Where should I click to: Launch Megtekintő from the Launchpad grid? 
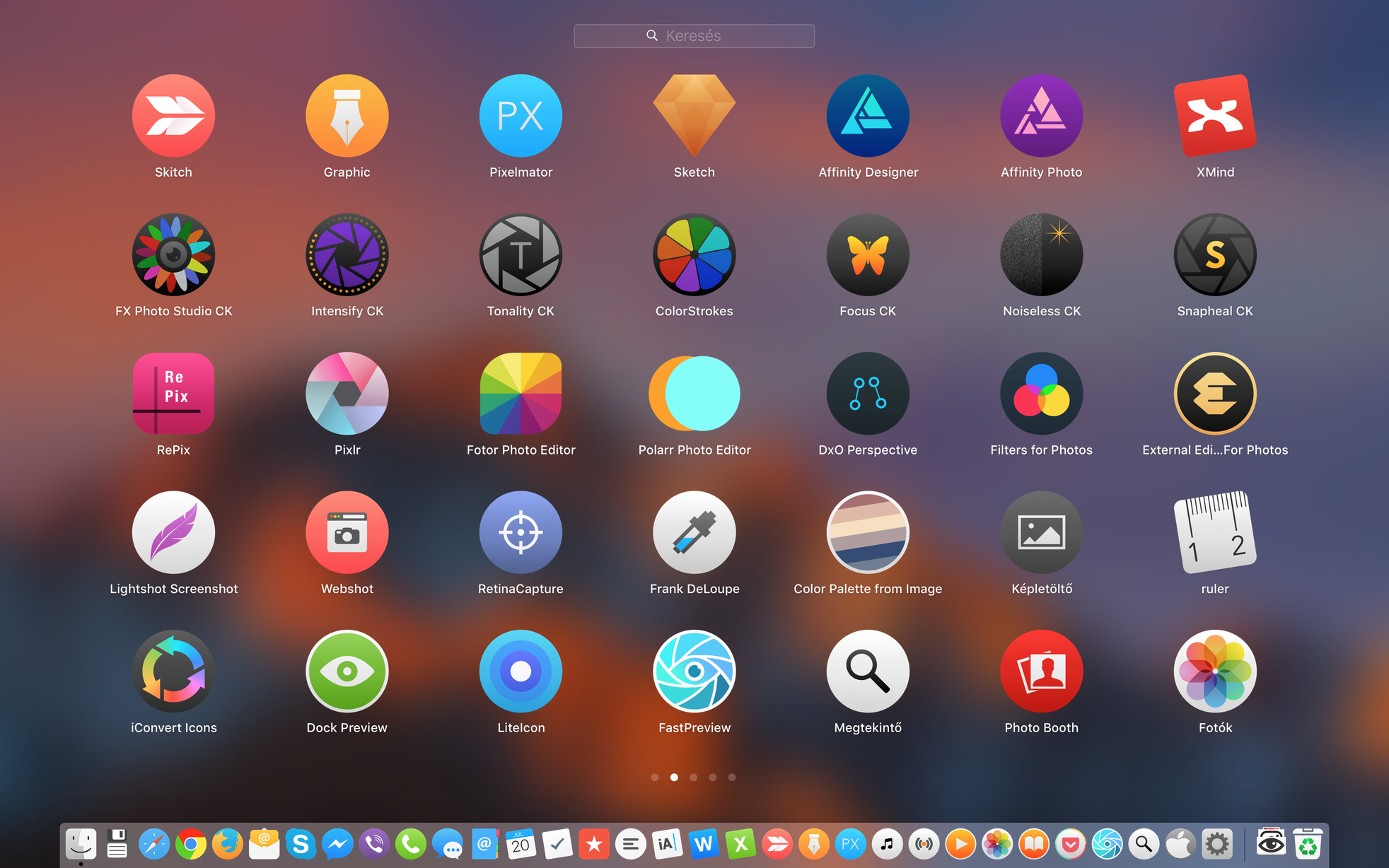868,671
